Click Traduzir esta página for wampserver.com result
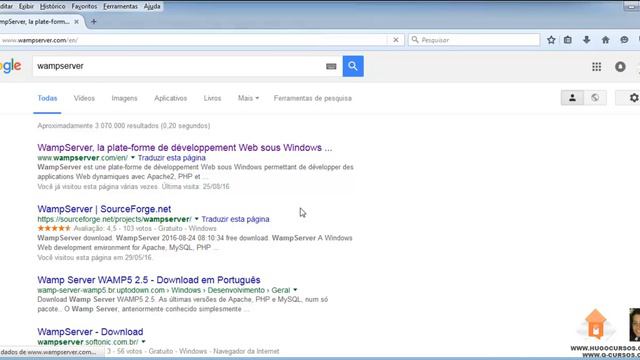 (x=171, y=158)
